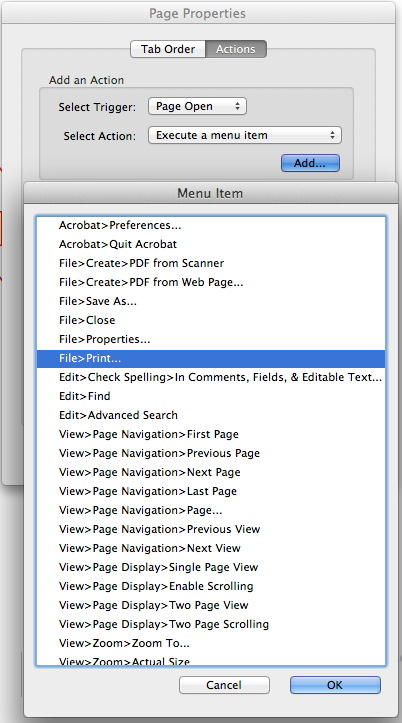Viewport: 402px width, 723px height.
Task: Confirm with the OK button
Action: pyautogui.click(x=335, y=685)
